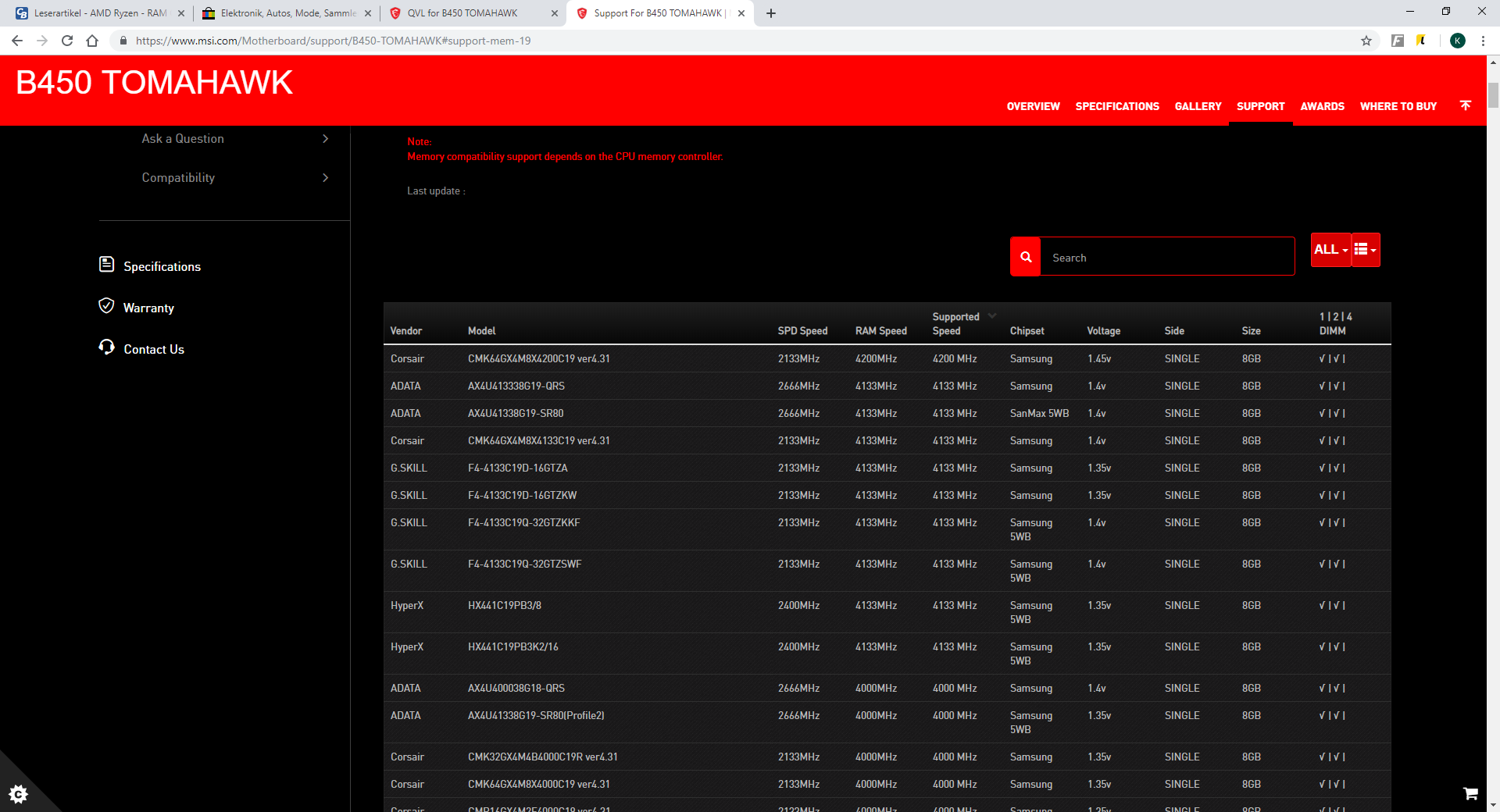1500x812 pixels.
Task: Expand the Compatibility chevron
Action: click(x=326, y=177)
